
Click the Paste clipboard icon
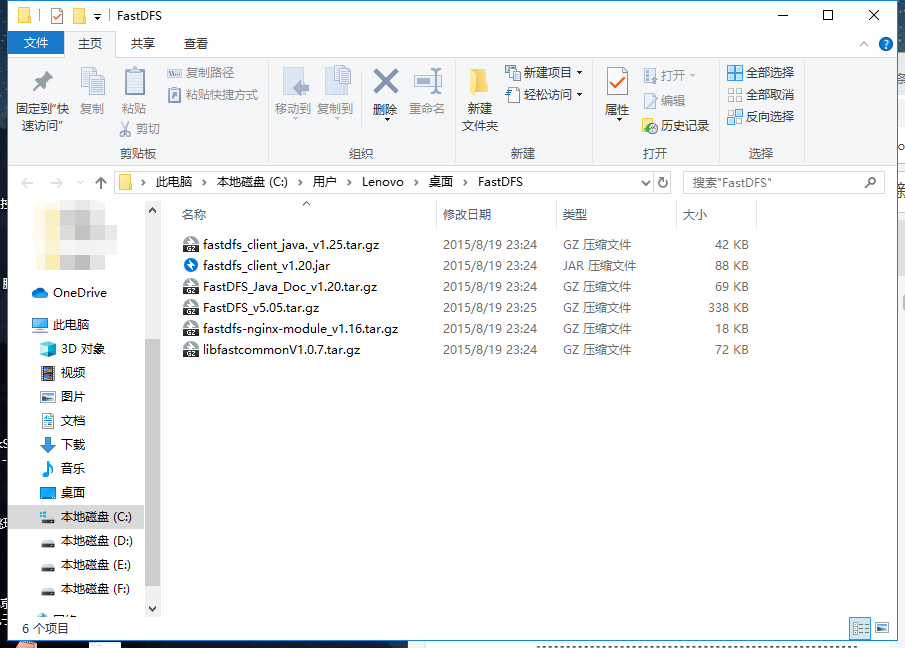tap(134, 82)
